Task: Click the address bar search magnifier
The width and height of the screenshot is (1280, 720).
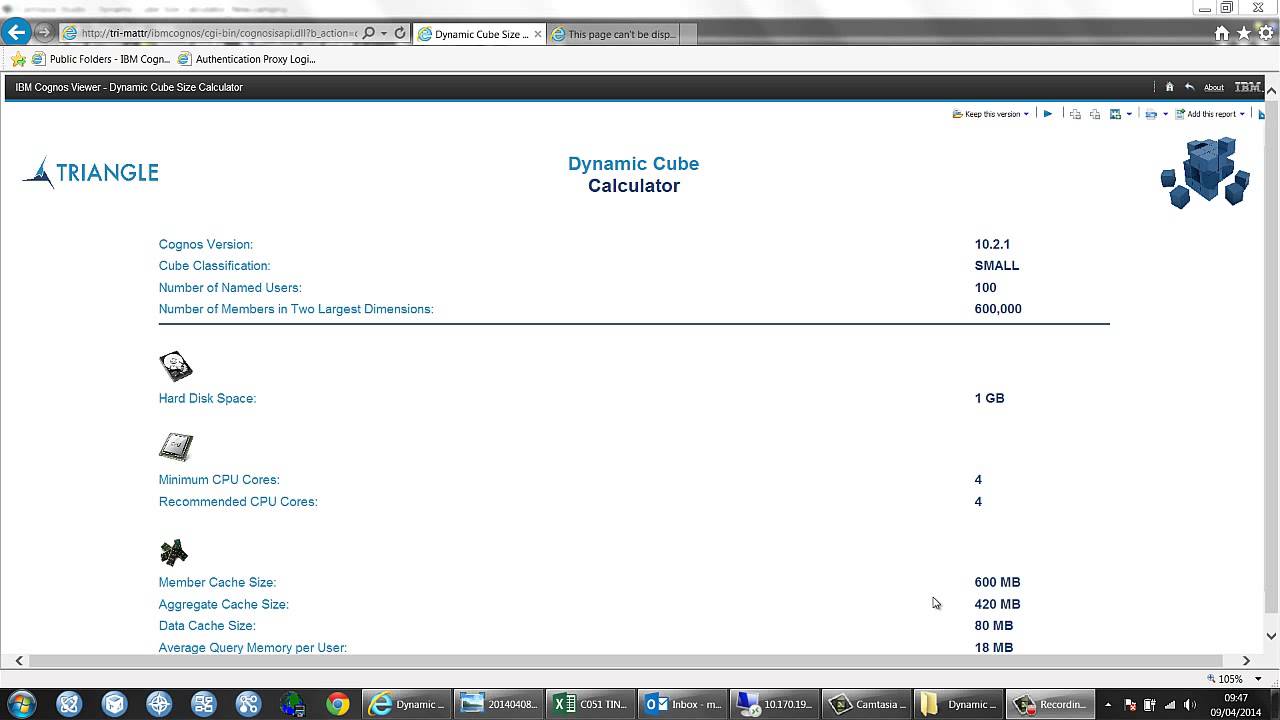Action: click(369, 33)
